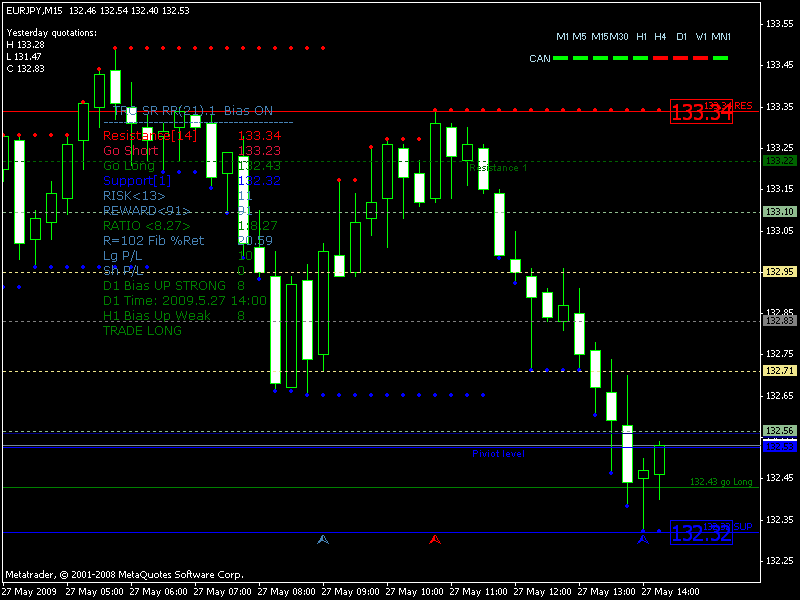
Task: Select the H4 timeframe label
Action: pos(660,37)
